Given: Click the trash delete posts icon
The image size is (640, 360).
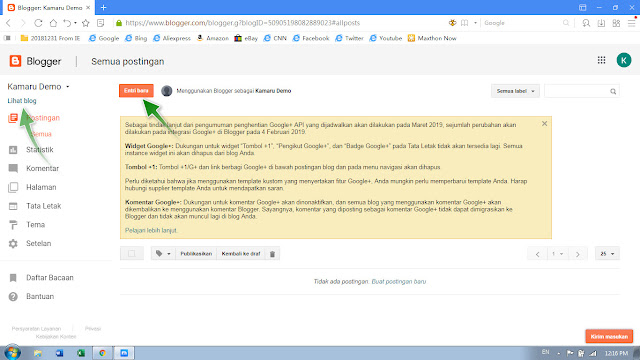Looking at the screenshot, I should point(272,254).
